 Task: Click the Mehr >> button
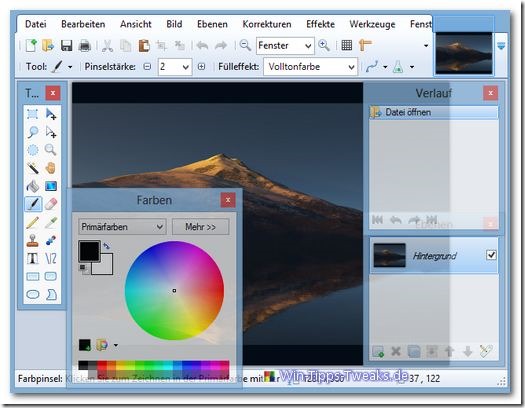pos(201,227)
